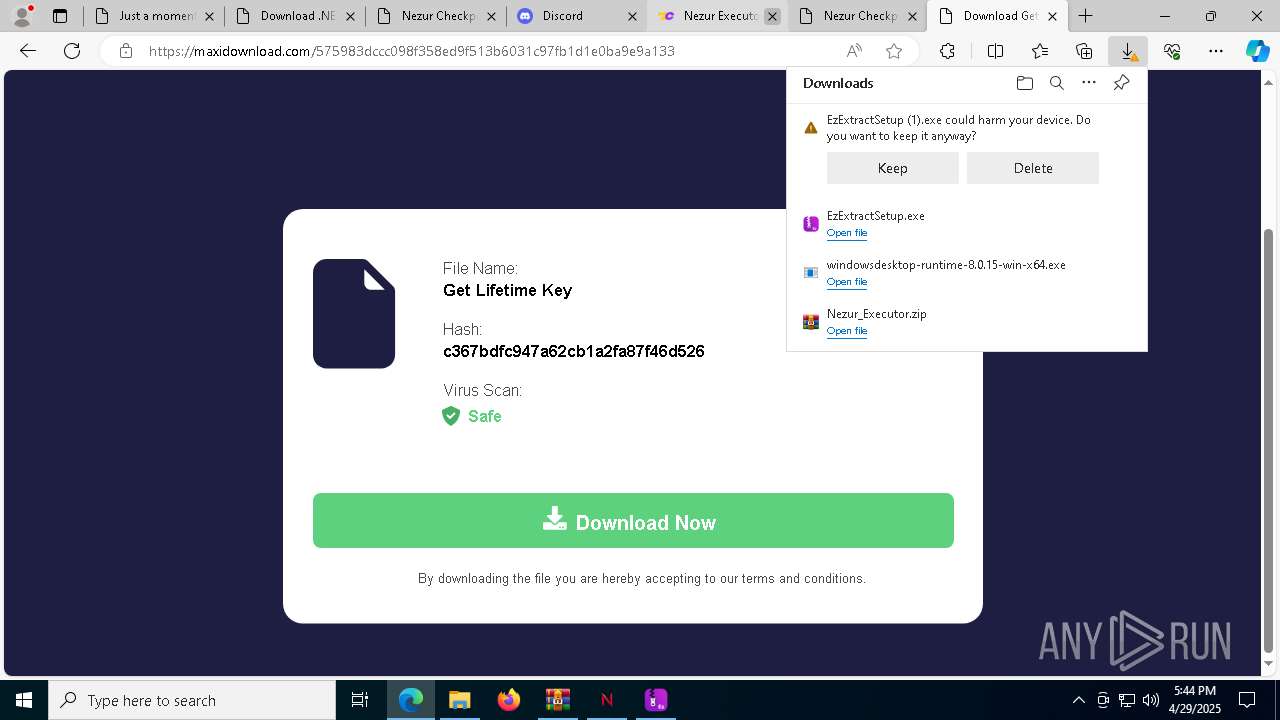Click 'Get Lifetime Key' file name
The image size is (1280, 720).
[508, 290]
